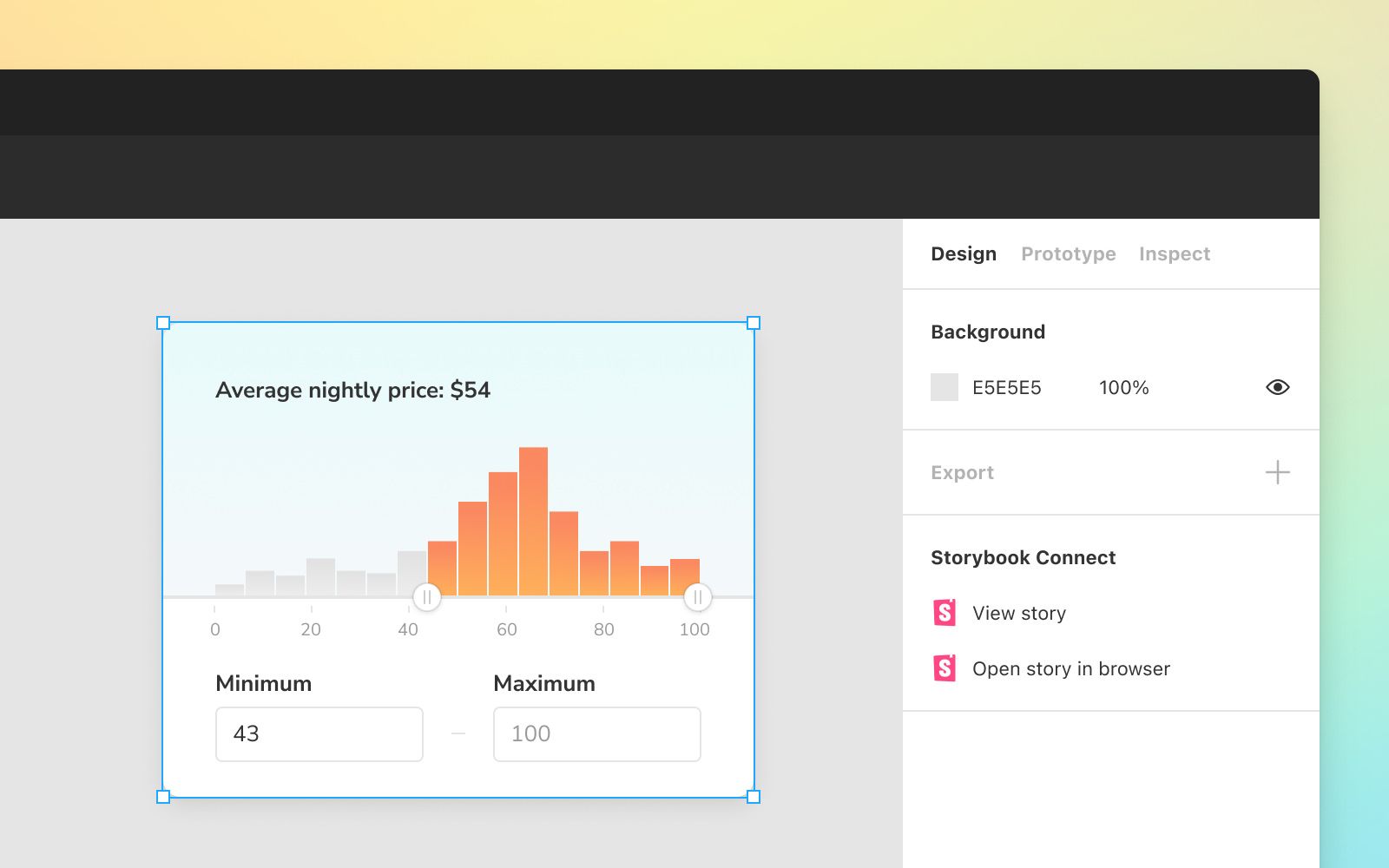
Task: Click the Maximum price input showing 100
Action: [596, 733]
